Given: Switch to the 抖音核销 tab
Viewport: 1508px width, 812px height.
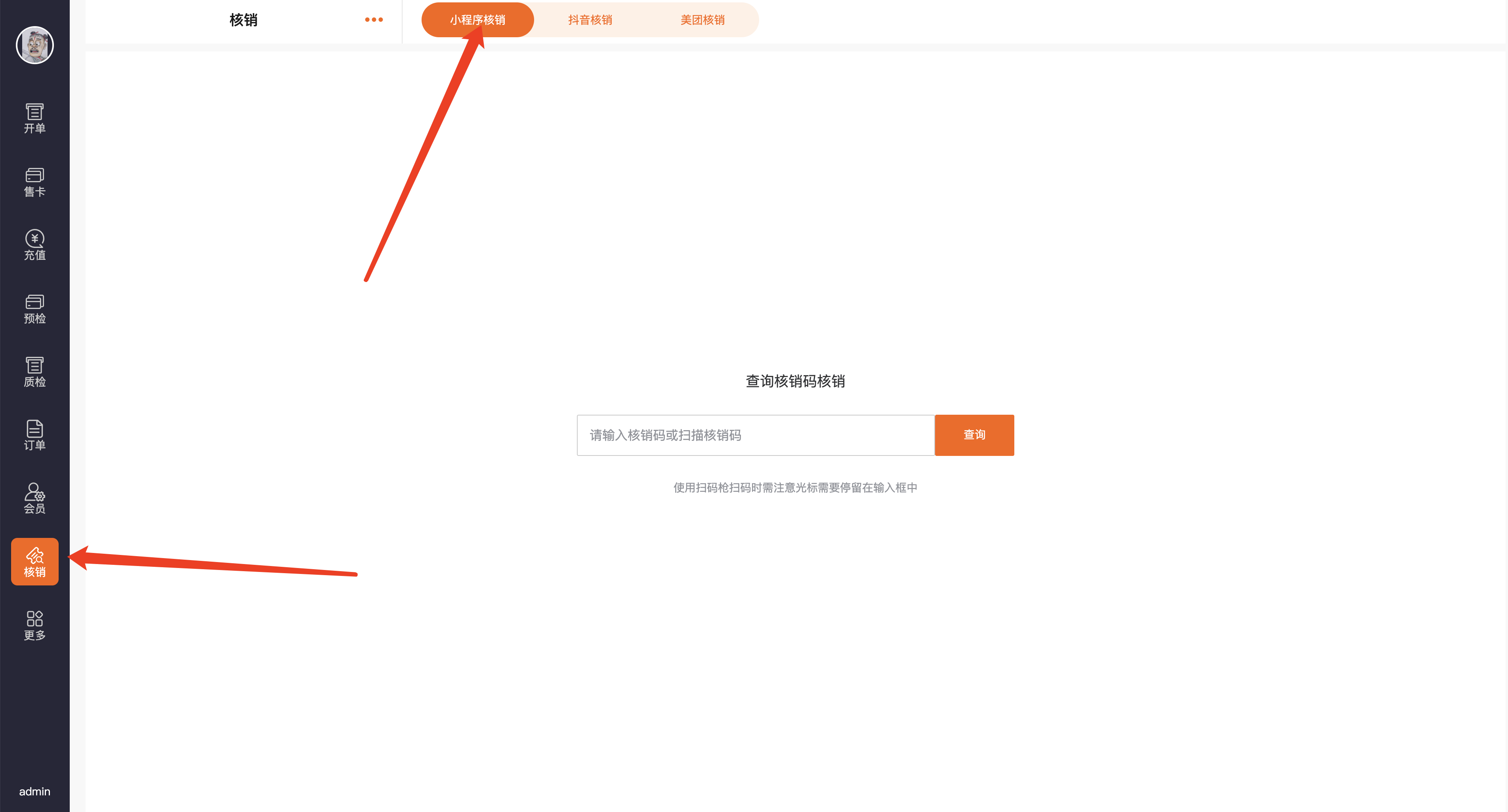Looking at the screenshot, I should (x=590, y=20).
